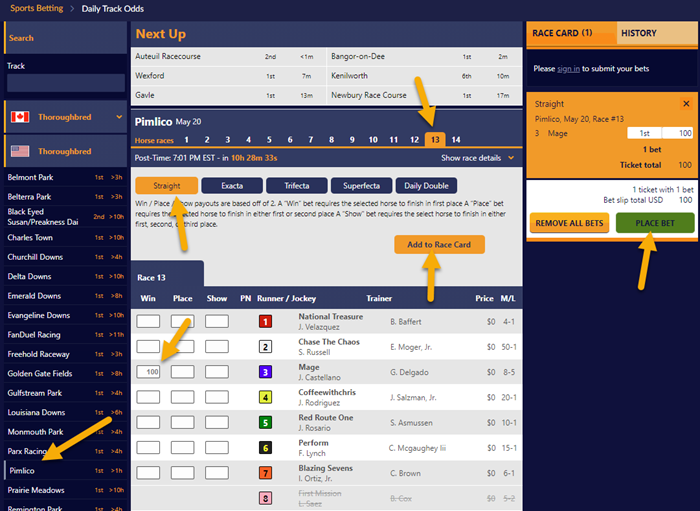Image resolution: width=700 pixels, height=511 pixels.
Task: Click Place input for Perform
Action: tap(183, 448)
